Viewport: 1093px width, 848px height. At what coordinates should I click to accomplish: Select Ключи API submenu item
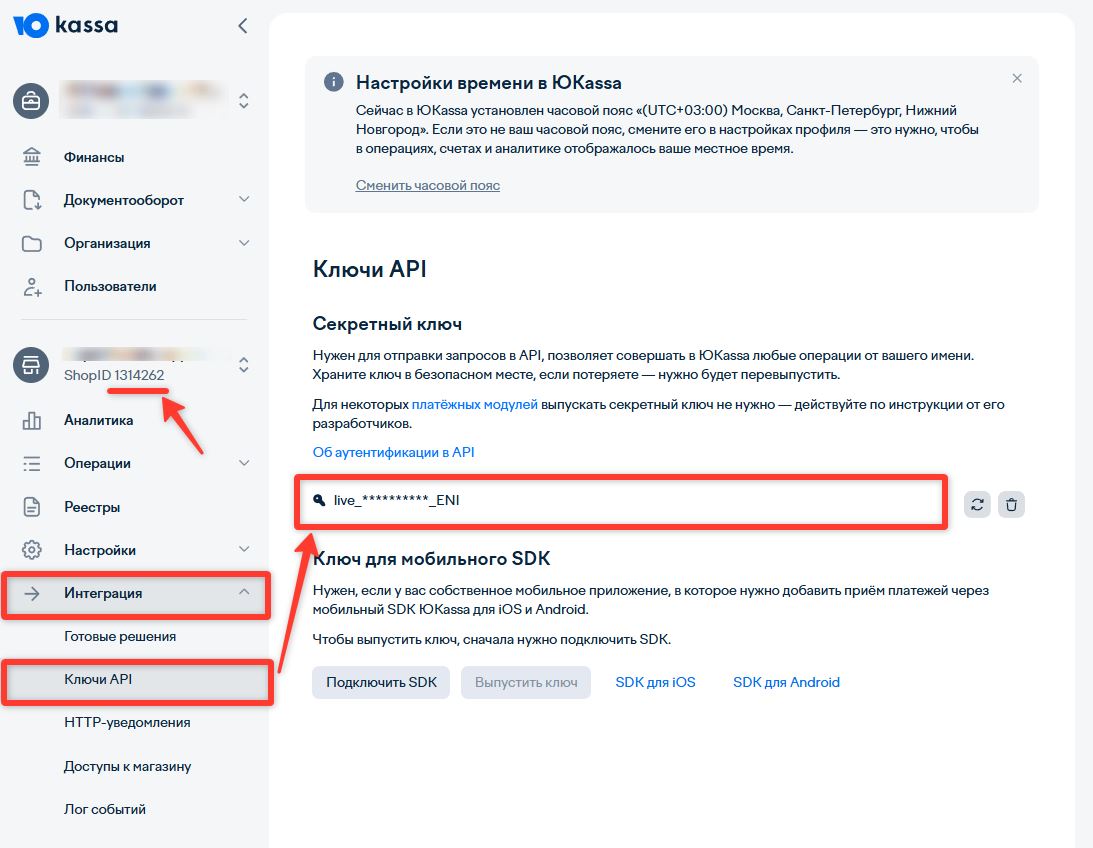pos(98,679)
